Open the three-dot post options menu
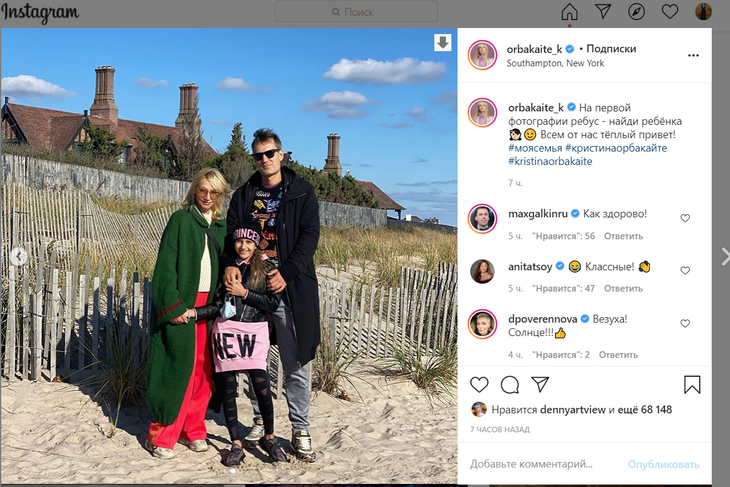Image resolution: width=730 pixels, height=487 pixels. (x=693, y=55)
